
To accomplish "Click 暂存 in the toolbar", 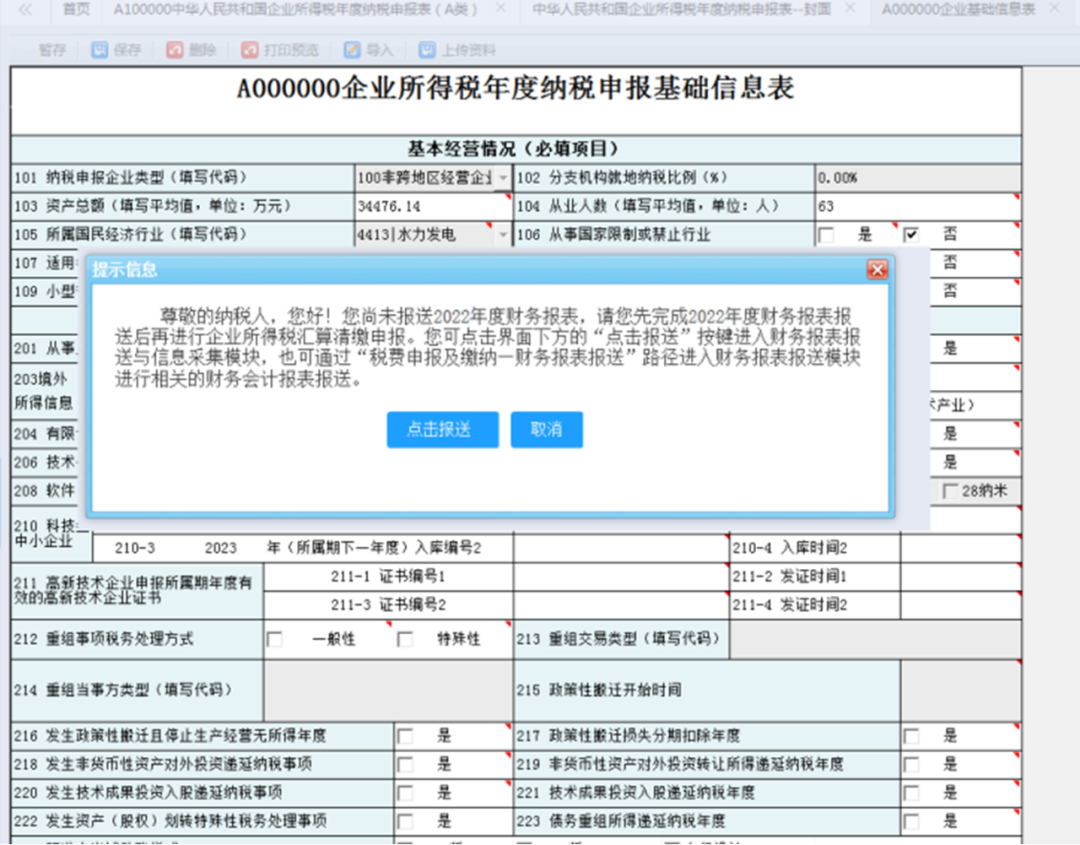I will click(x=52, y=50).
